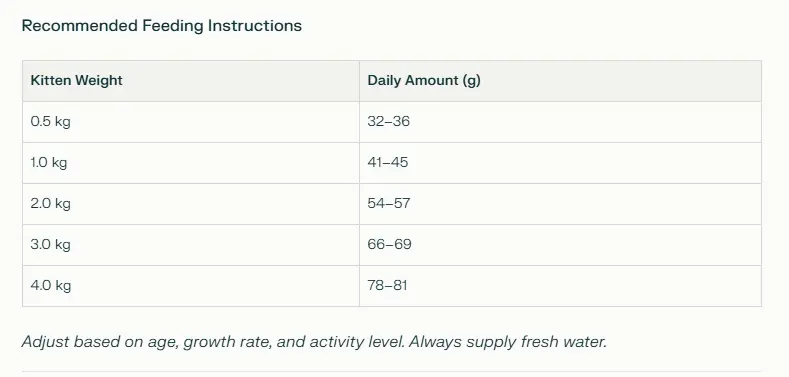789x377 pixels.
Task: Click the 1.0 kg weight cell
Action: (191, 163)
